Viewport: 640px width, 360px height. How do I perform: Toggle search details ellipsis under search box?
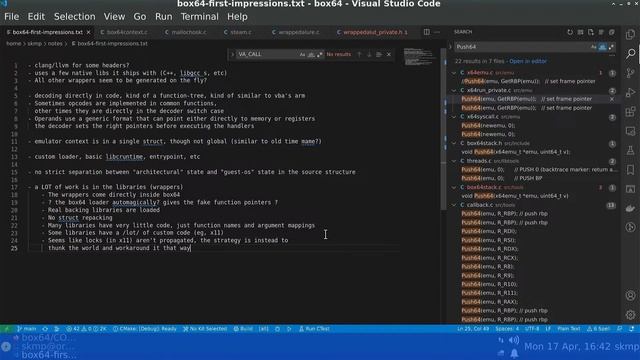(611, 56)
